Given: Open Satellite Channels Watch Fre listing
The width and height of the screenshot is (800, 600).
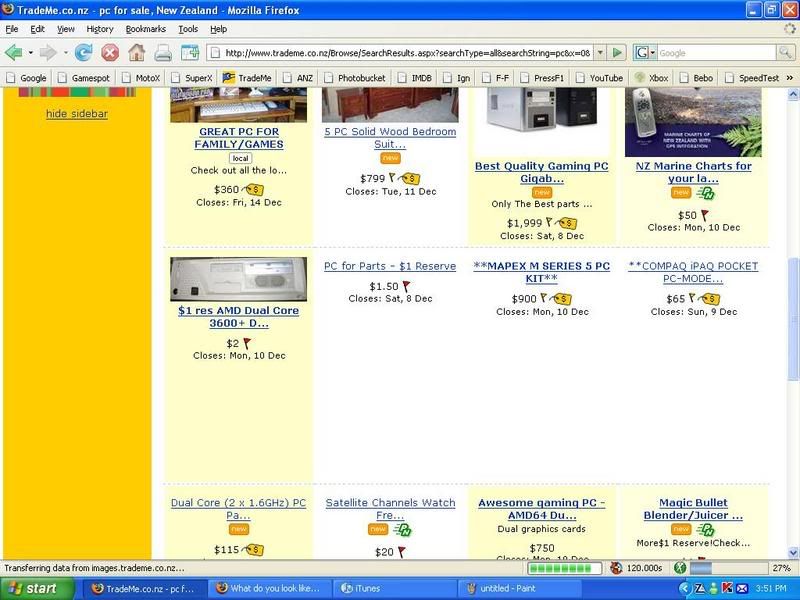Looking at the screenshot, I should 390,509.
